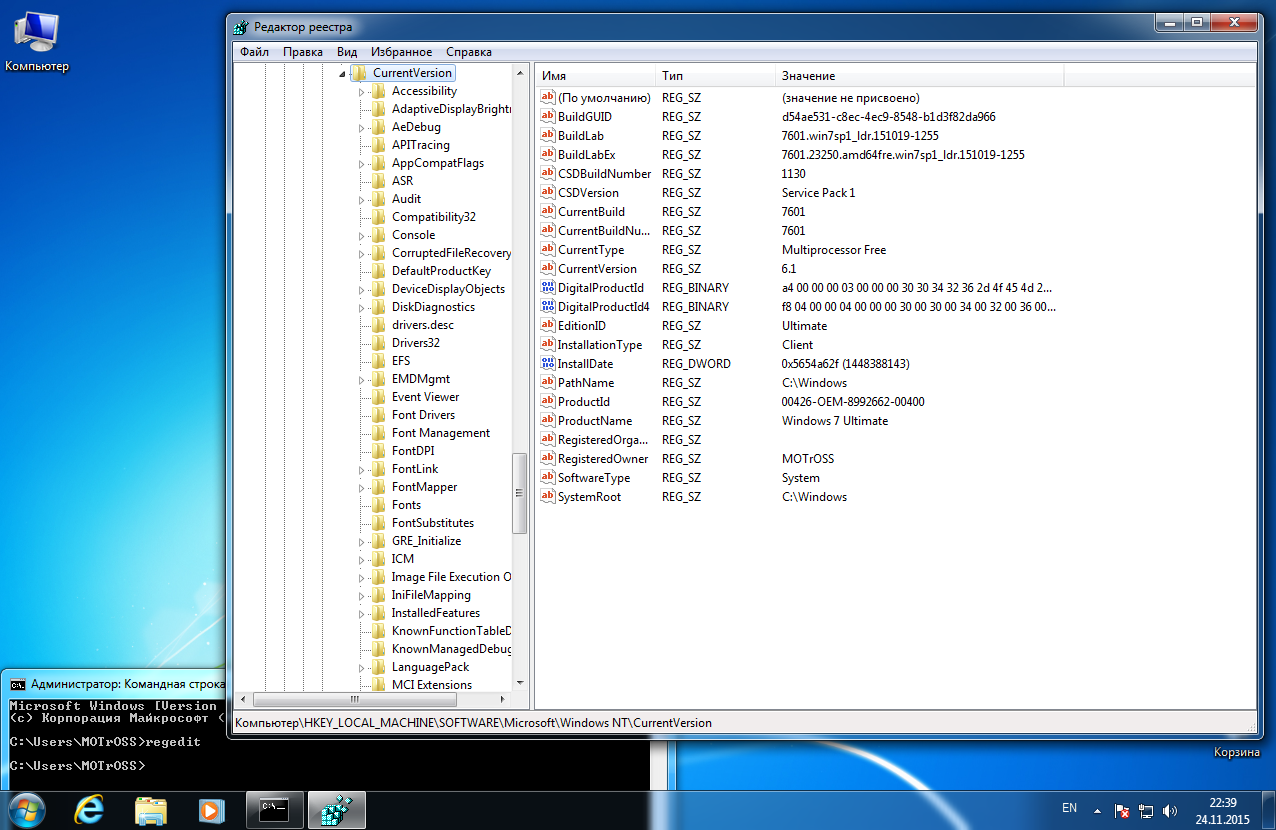Open Windows Explorer from the taskbar
The height and width of the screenshot is (830, 1276).
pyautogui.click(x=150, y=809)
